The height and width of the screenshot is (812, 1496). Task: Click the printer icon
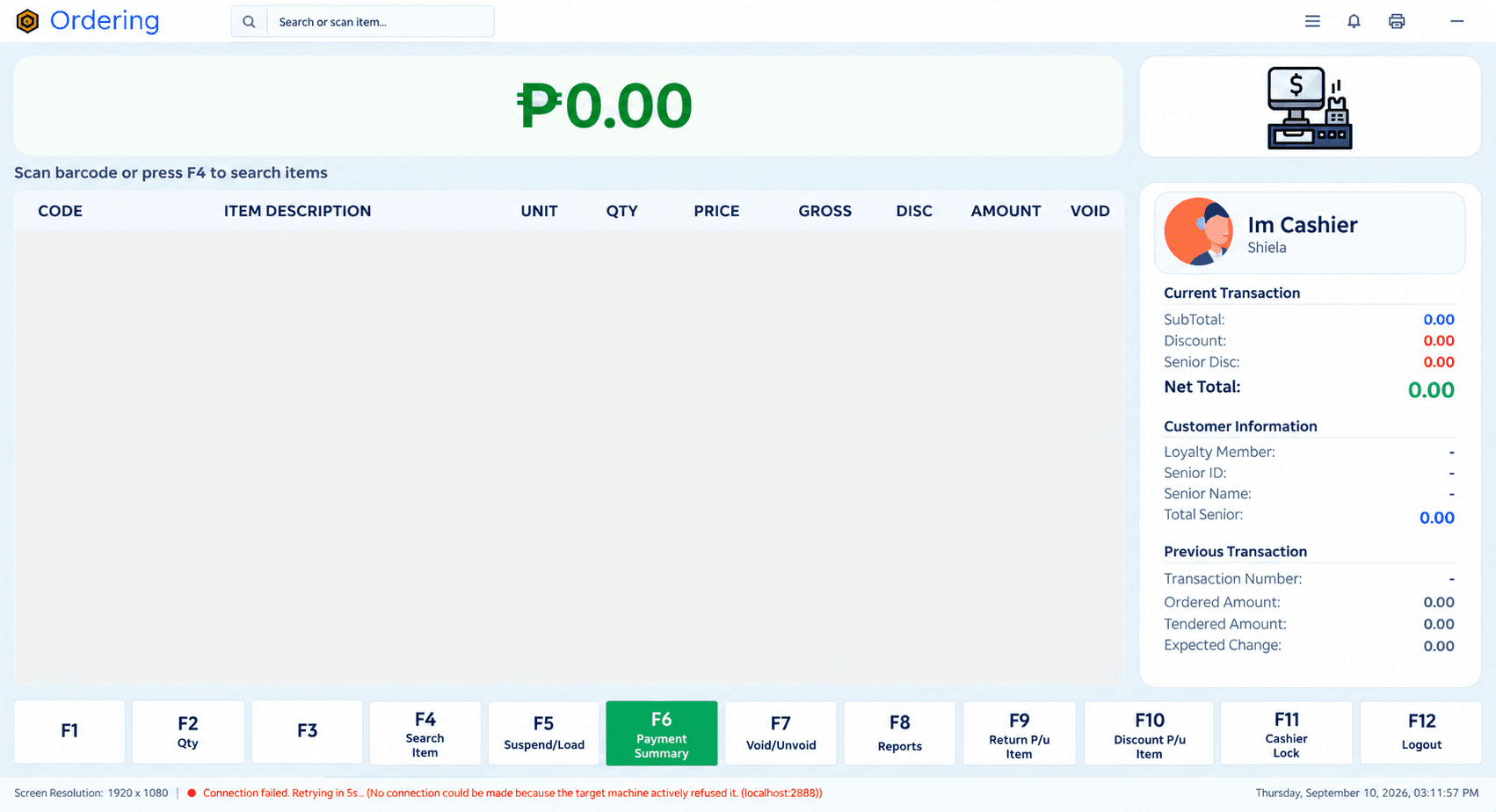pos(1397,21)
